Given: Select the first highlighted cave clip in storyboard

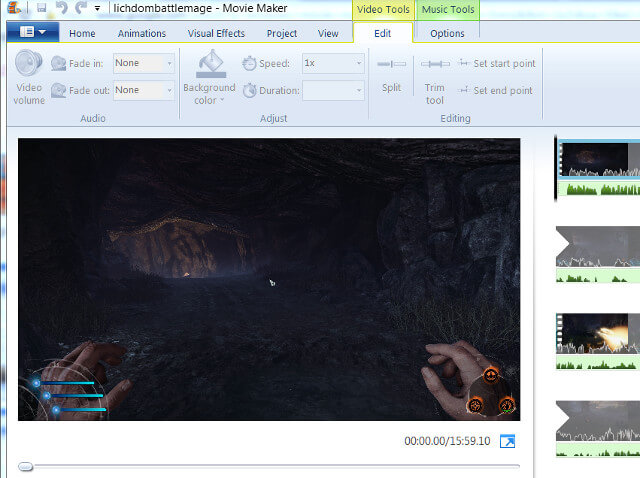Looking at the screenshot, I should click(x=599, y=160).
